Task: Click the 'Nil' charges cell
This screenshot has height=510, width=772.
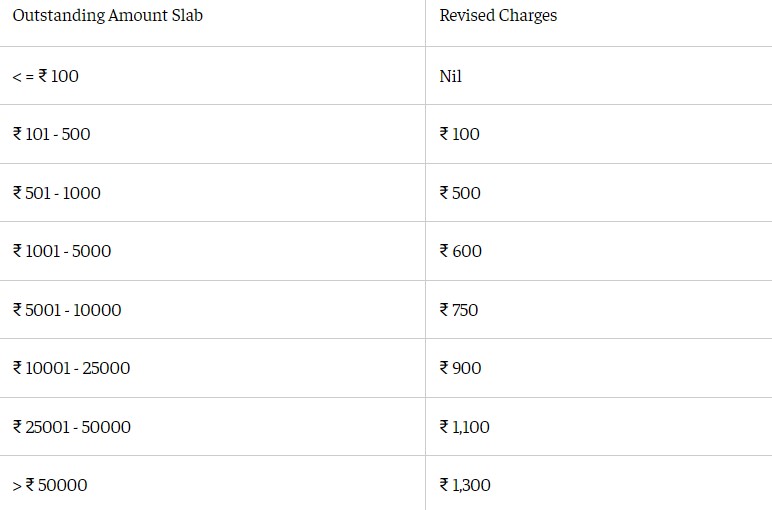Action: coord(451,76)
